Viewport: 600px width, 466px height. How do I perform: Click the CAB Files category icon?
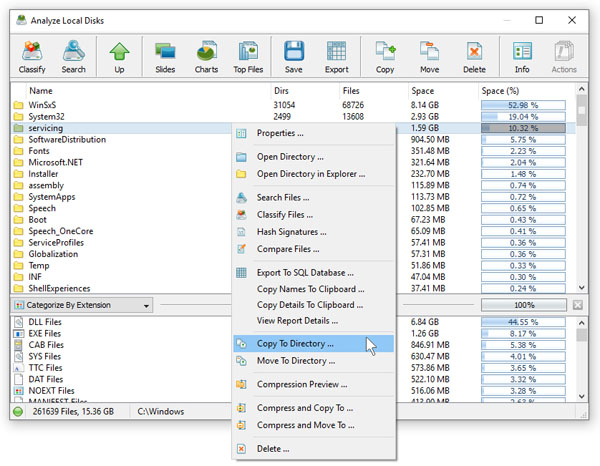pyautogui.click(x=18, y=345)
